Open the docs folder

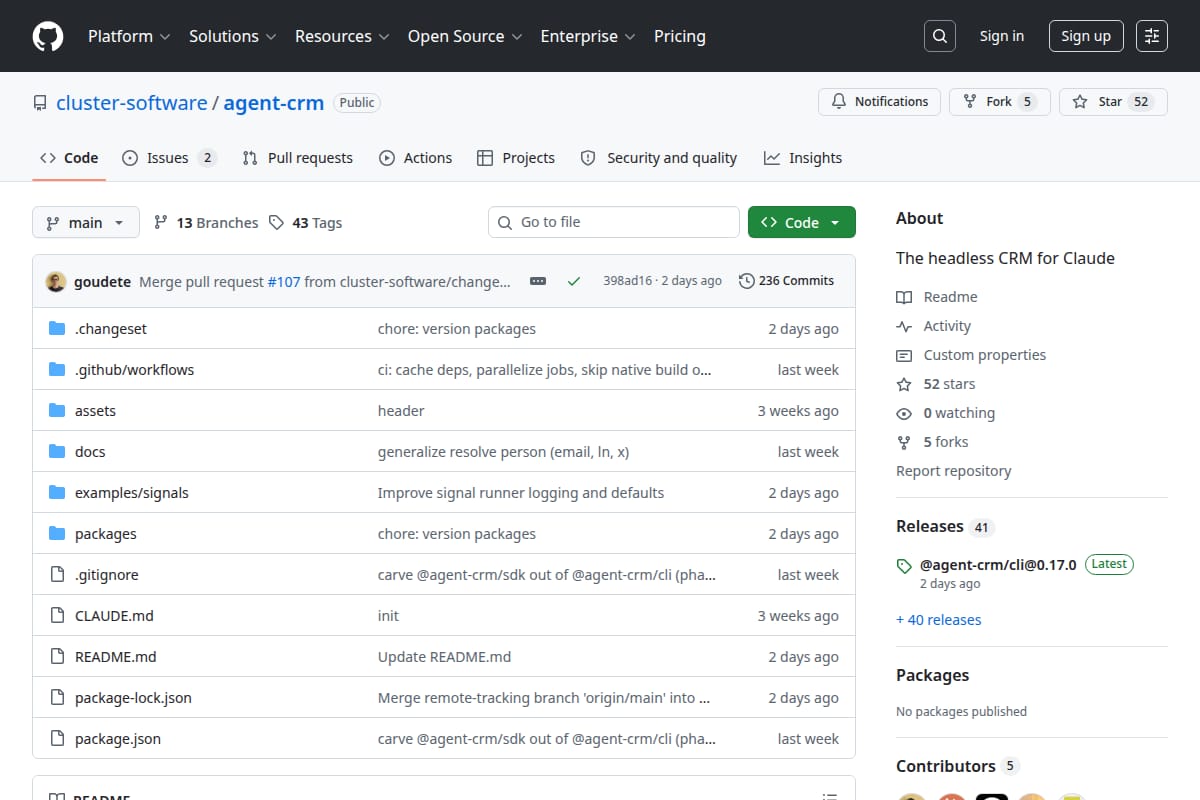coord(90,452)
